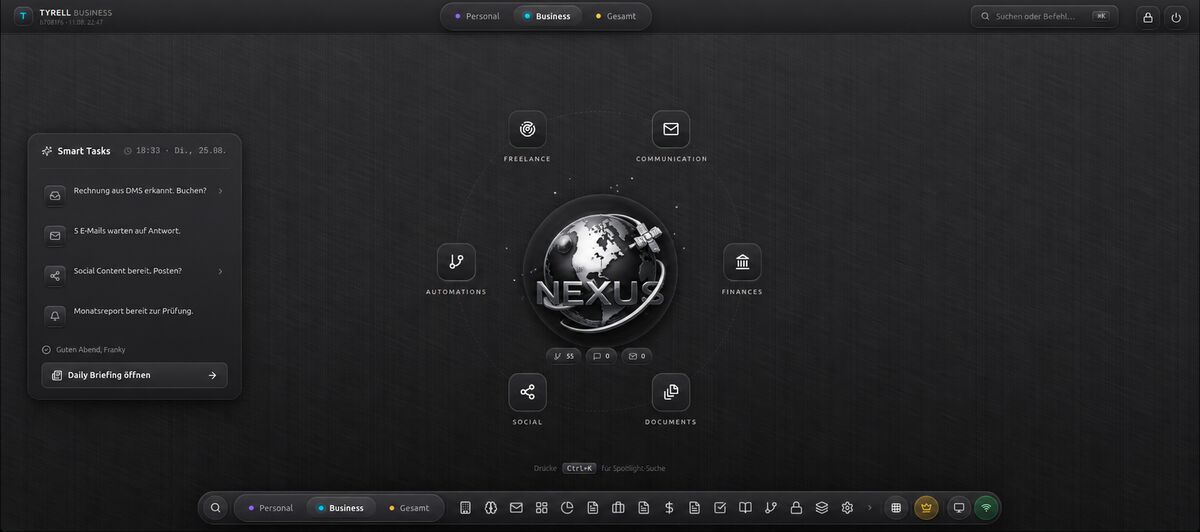Open the Finances bank icon

point(742,262)
